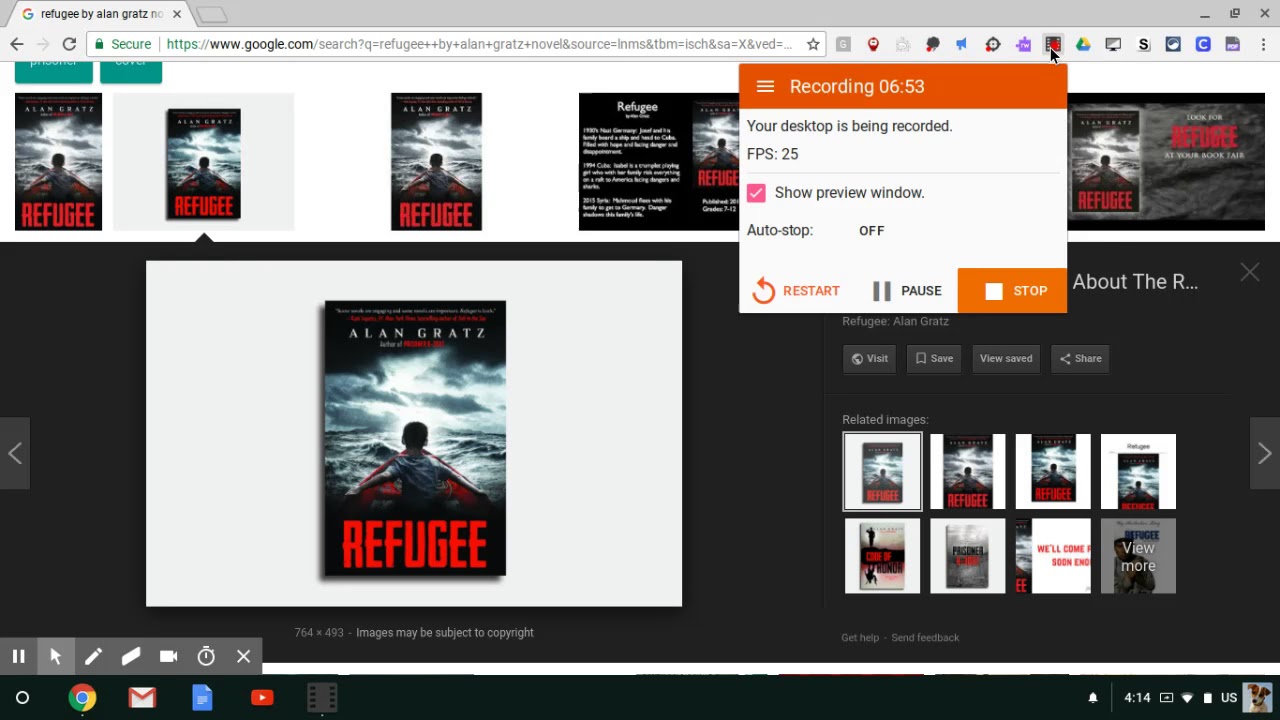Viewport: 1280px width, 720px height.
Task: Select the pen drawing tool
Action: click(93, 656)
